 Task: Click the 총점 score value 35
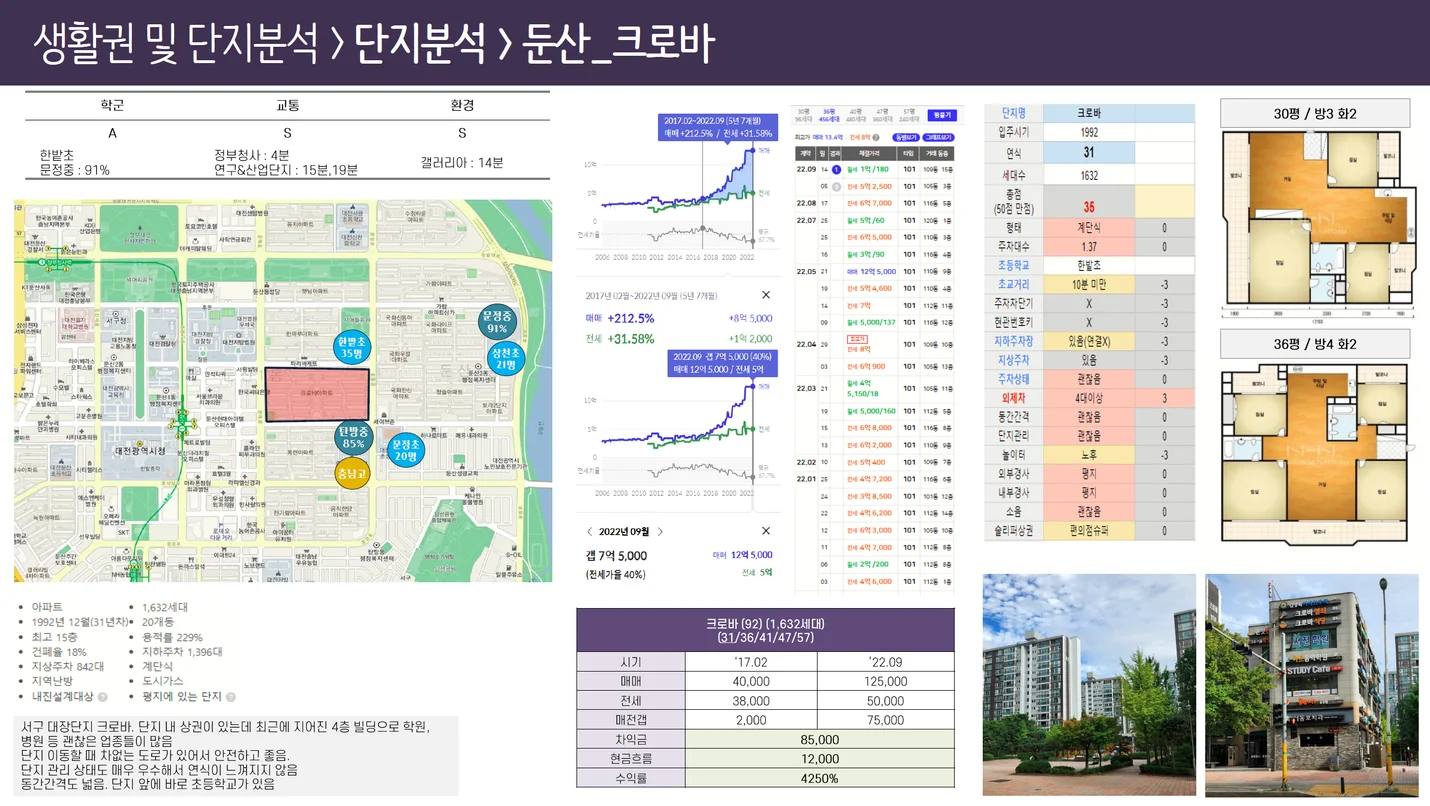pyautogui.click(x=1089, y=207)
